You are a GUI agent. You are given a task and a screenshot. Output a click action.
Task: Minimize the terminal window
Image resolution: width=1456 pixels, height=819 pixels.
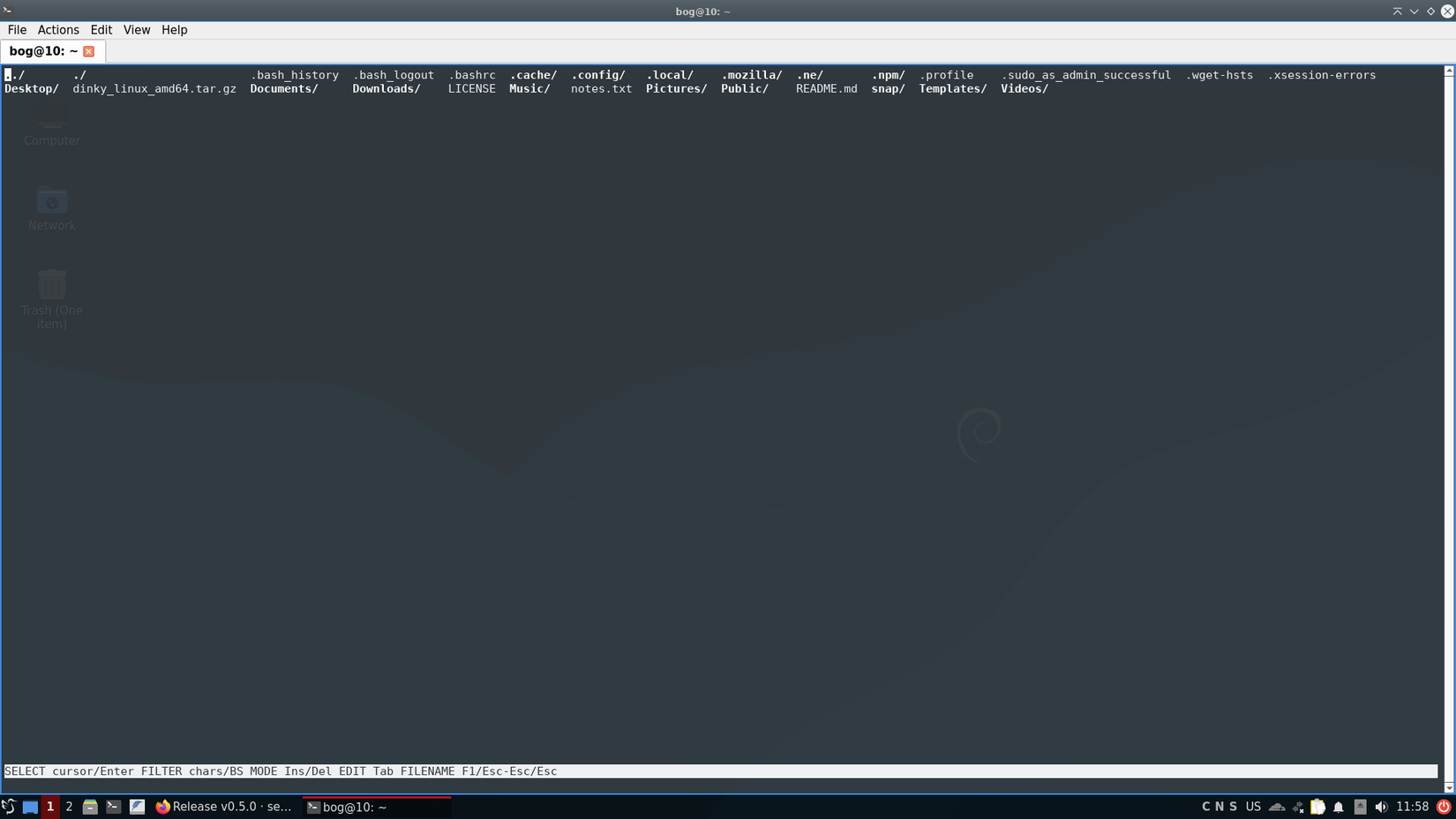tap(1415, 11)
